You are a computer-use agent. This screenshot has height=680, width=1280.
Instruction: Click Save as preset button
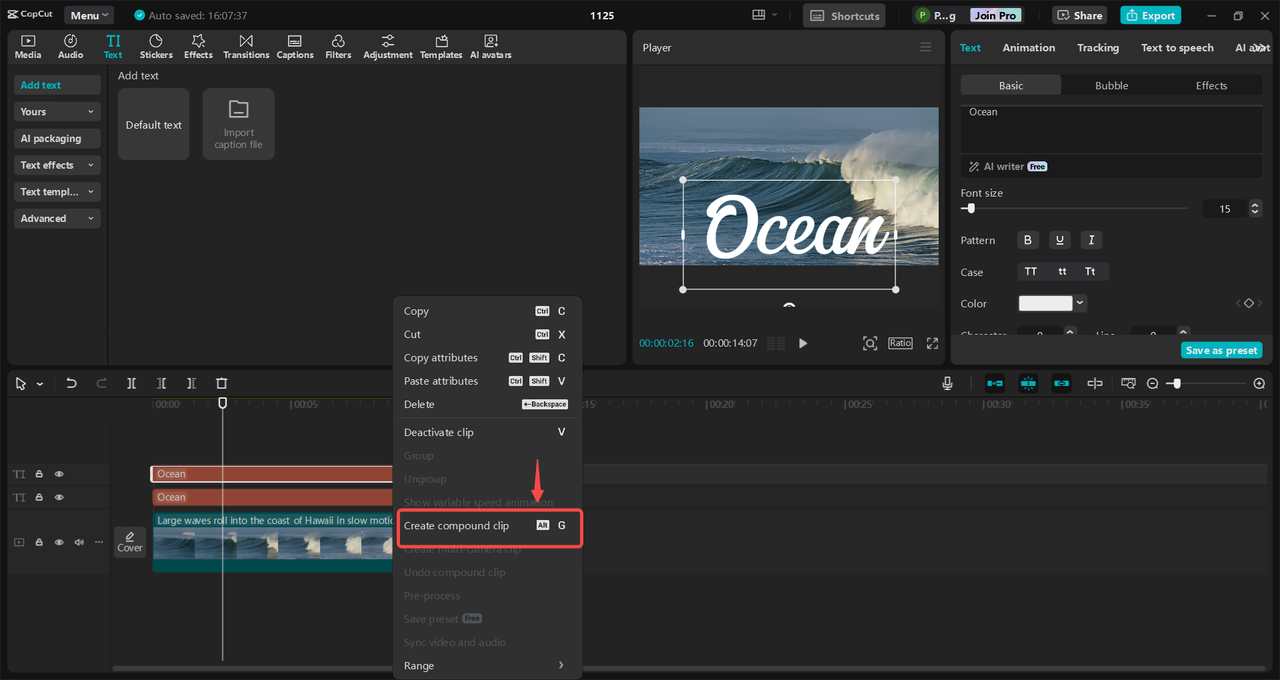[1221, 350]
